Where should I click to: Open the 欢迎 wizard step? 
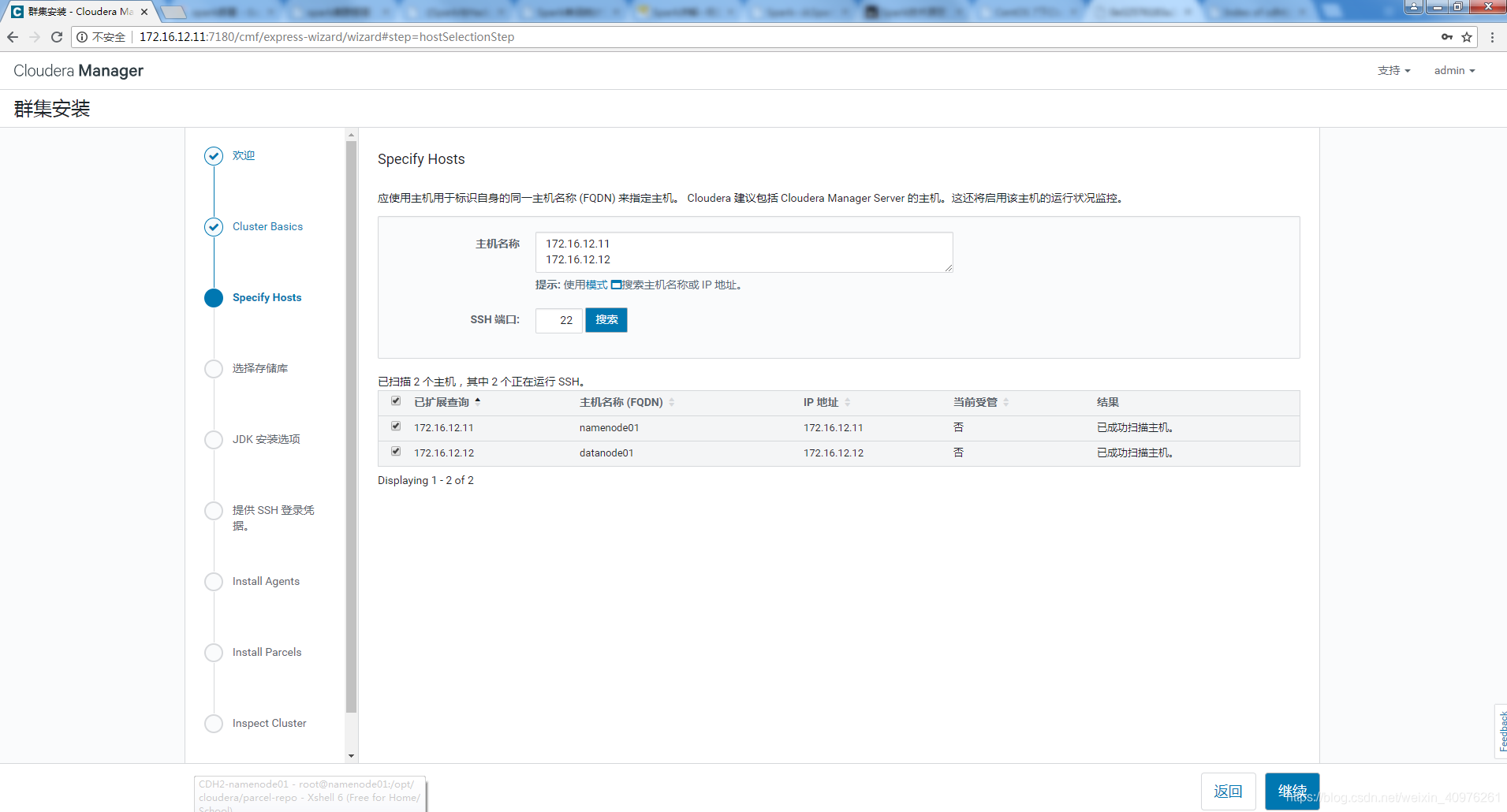point(244,156)
